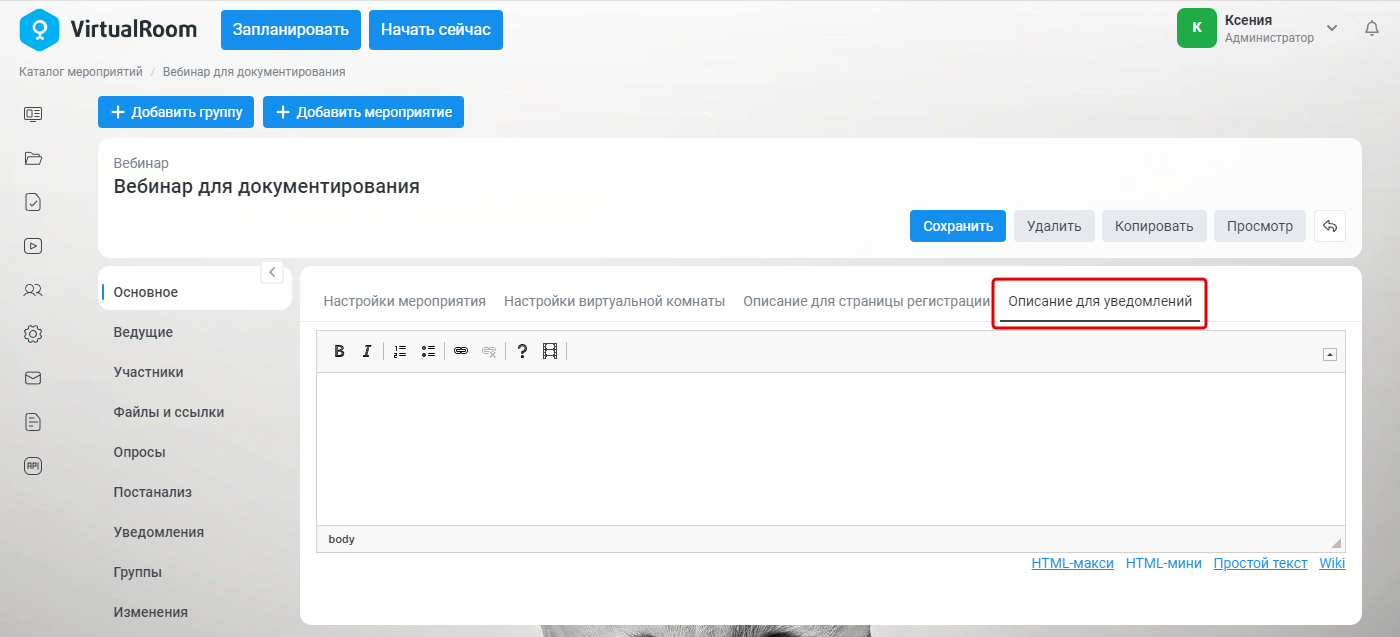Insert a numbered list in the editor
This screenshot has height=637, width=1400.
400,351
